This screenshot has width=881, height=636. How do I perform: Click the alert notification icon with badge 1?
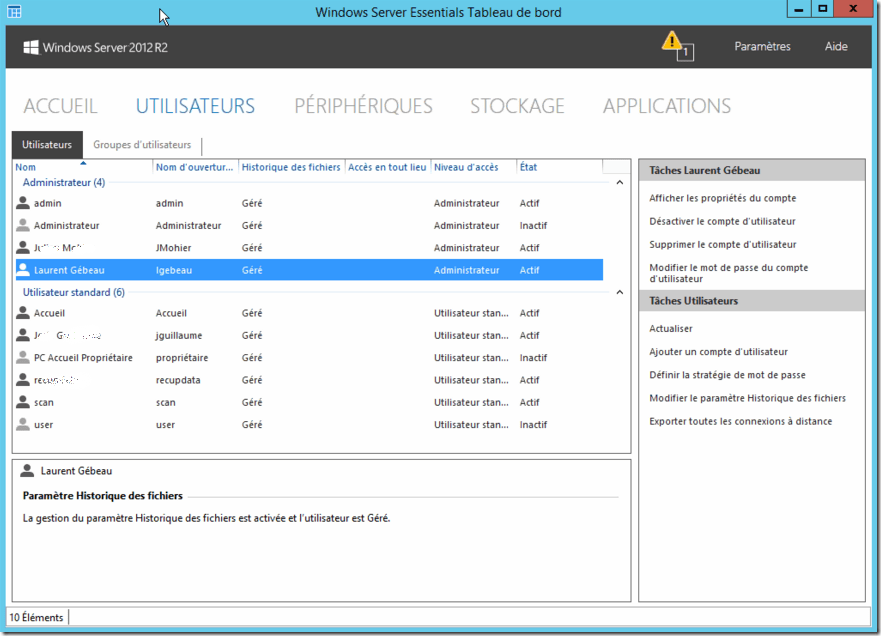point(672,43)
